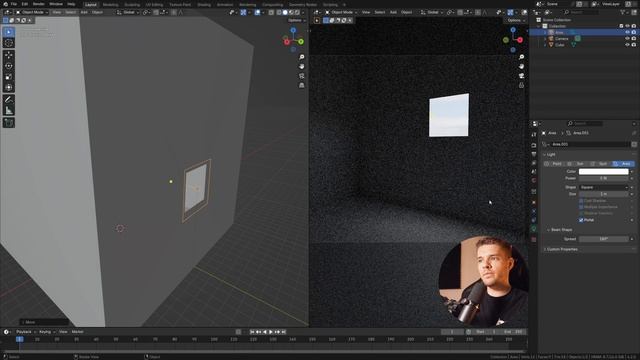
Task: Open Render properties tab
Action: [x=534, y=145]
